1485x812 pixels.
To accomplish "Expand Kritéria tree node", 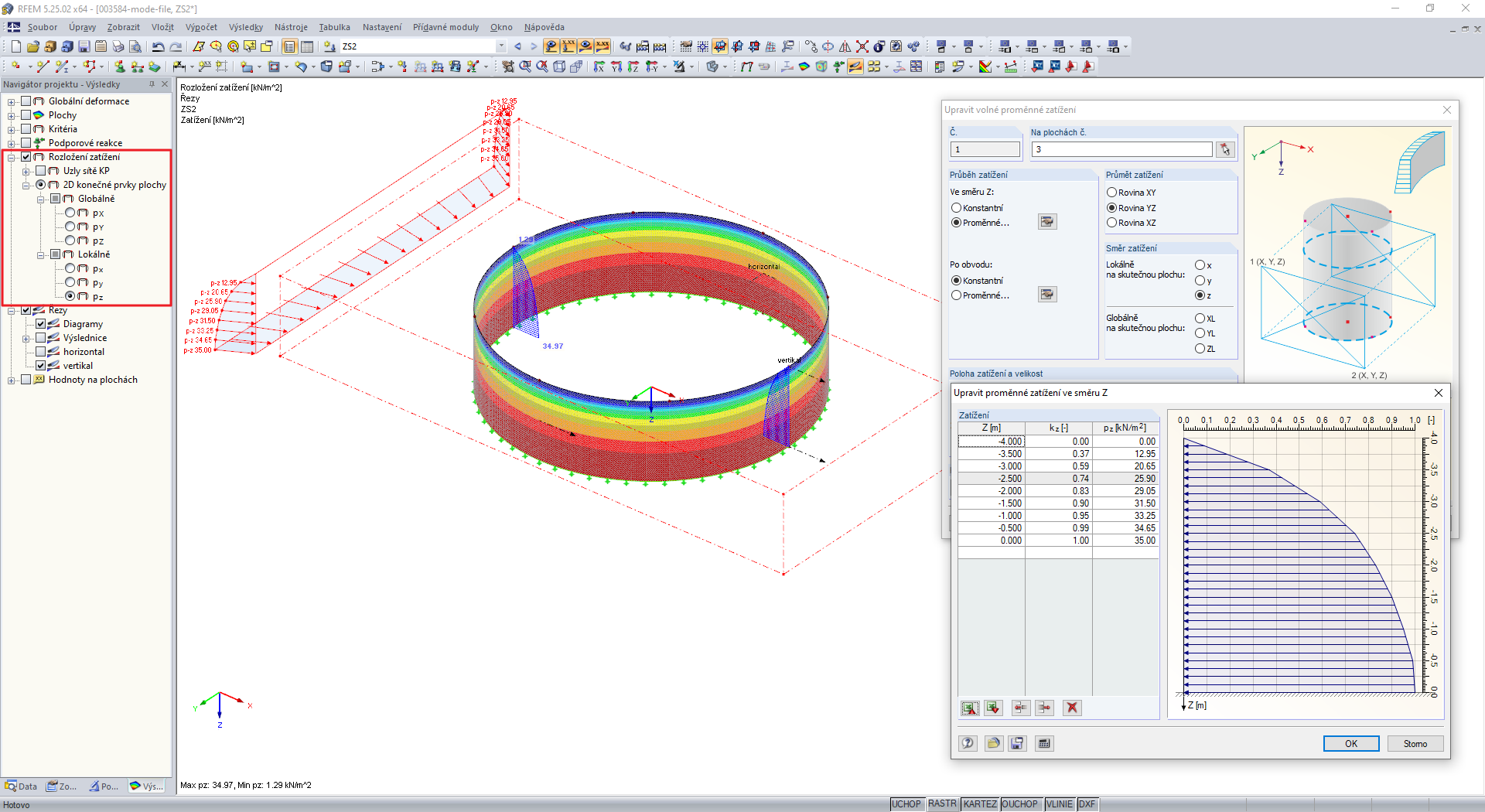I will click(x=12, y=129).
